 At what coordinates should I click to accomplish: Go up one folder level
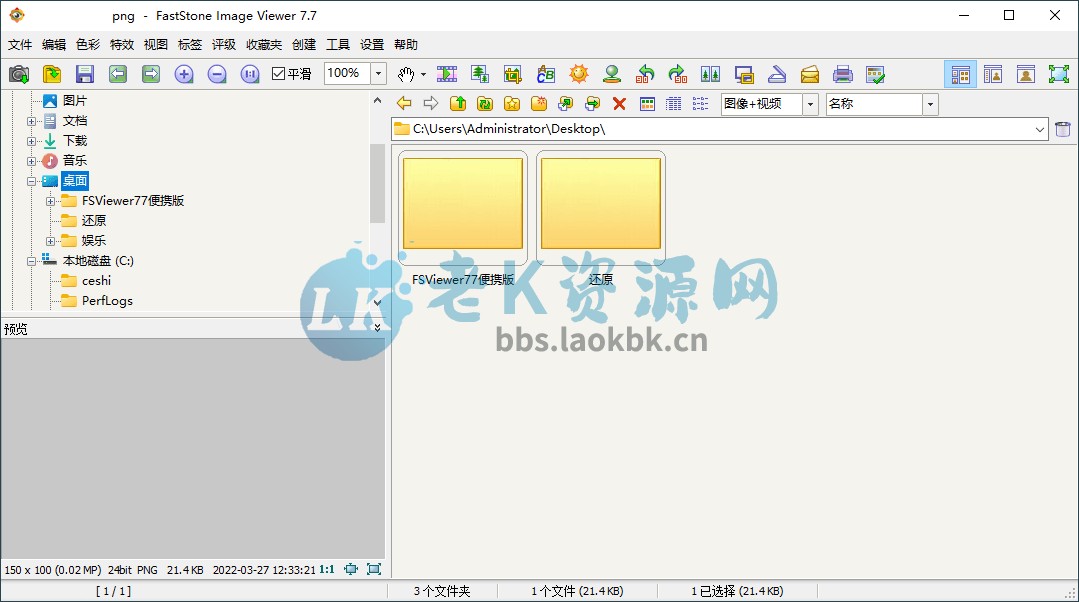(x=458, y=104)
